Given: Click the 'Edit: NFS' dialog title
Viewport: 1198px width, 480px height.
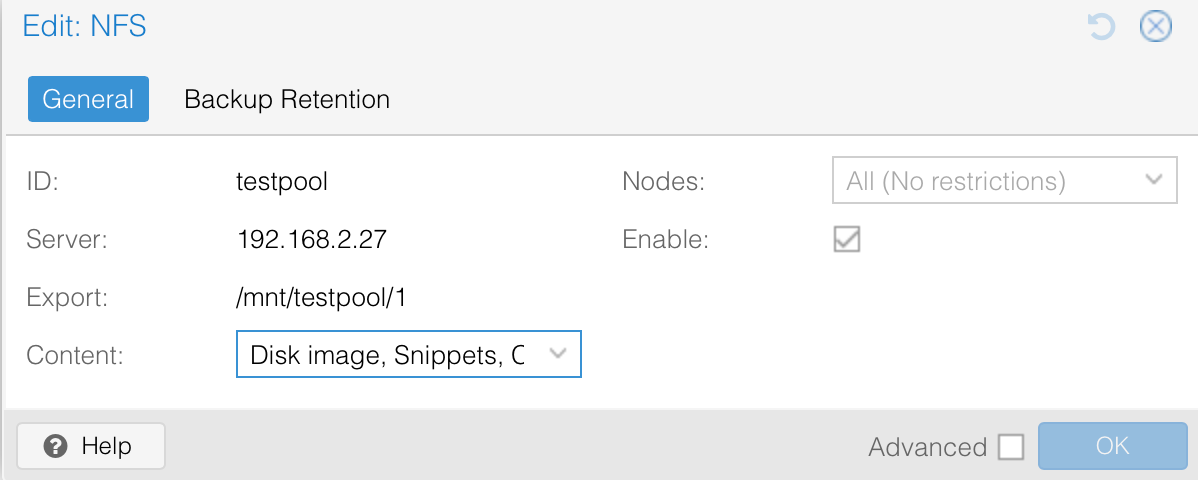Looking at the screenshot, I should 85,27.
